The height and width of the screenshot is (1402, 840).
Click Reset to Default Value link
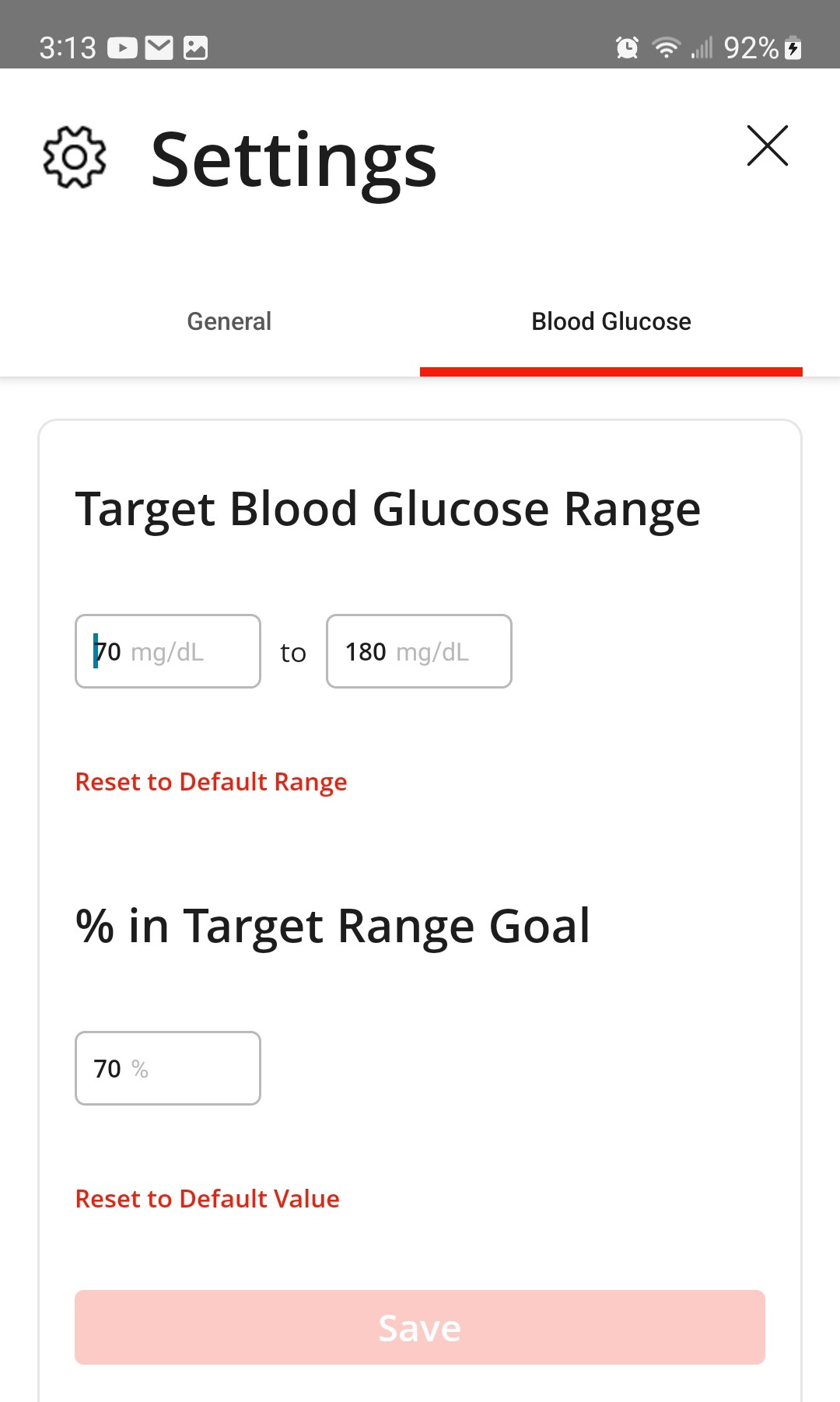pyautogui.click(x=207, y=1199)
